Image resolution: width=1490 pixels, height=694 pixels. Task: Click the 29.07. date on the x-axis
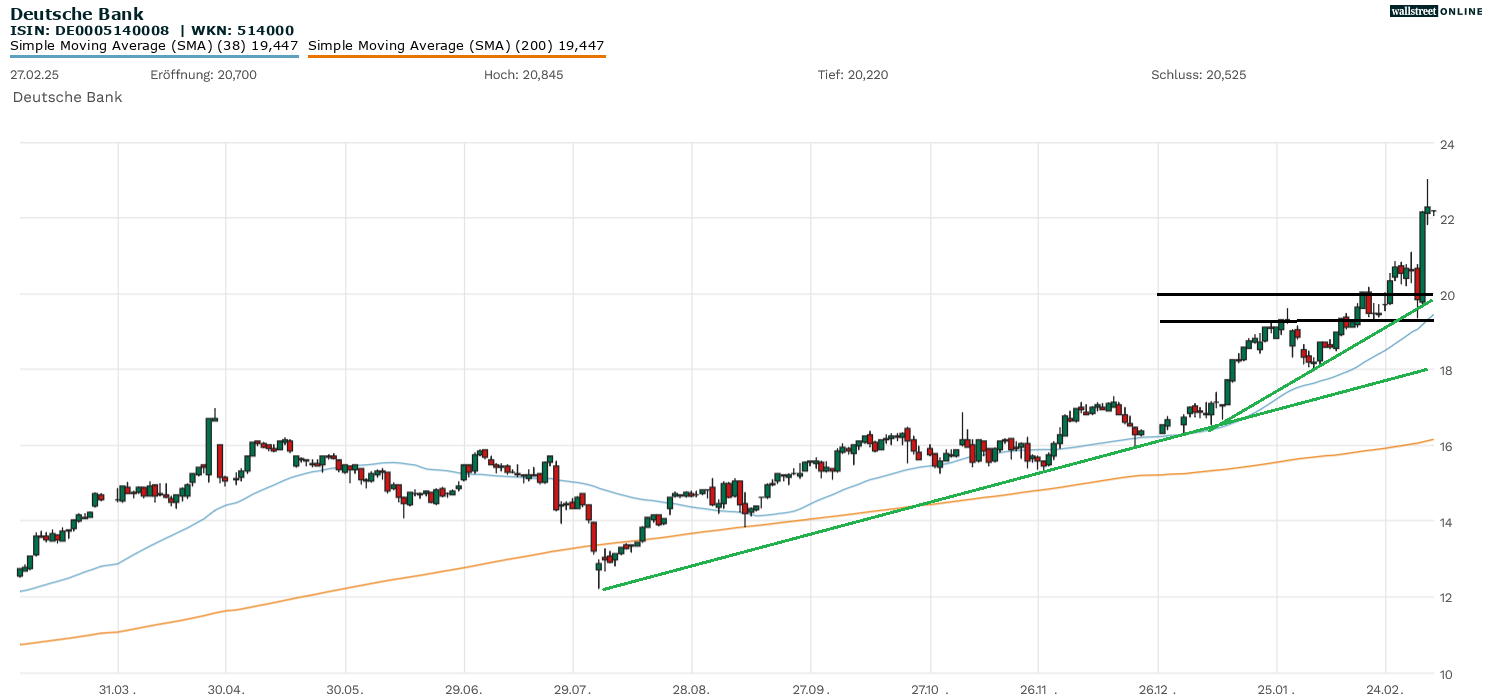[572, 689]
